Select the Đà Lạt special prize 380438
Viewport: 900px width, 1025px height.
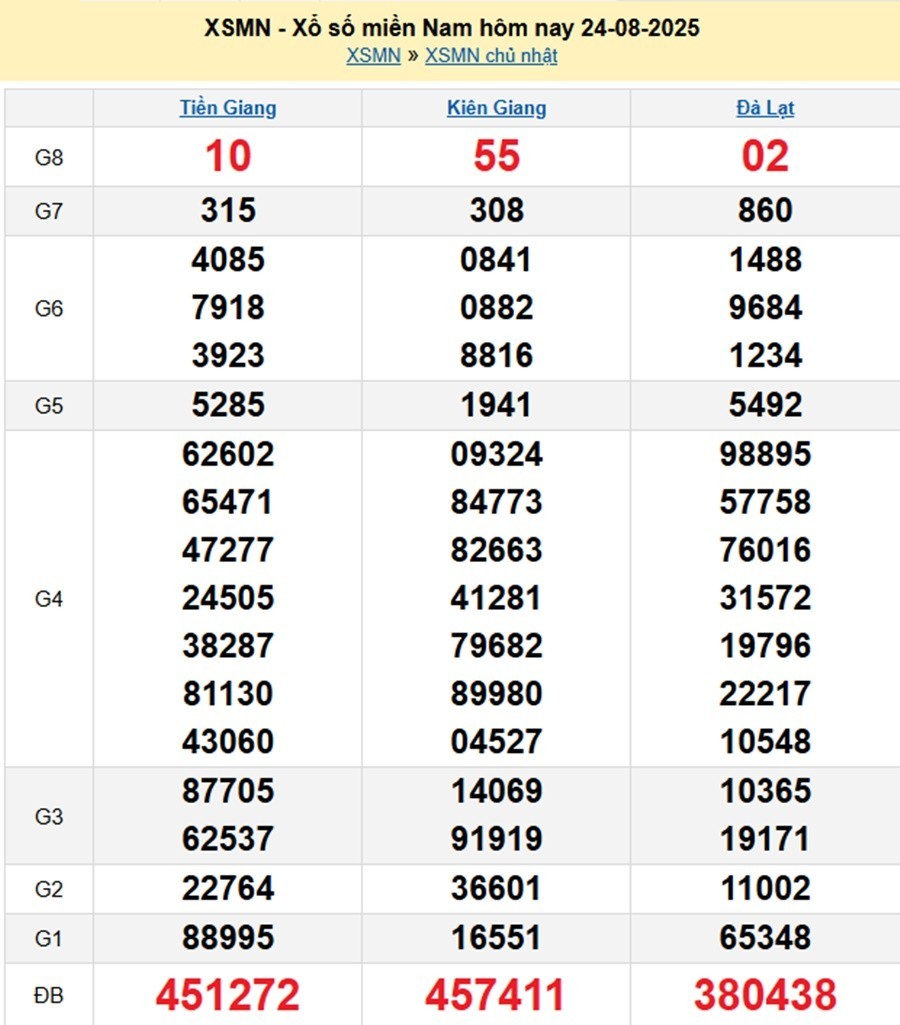[765, 995]
